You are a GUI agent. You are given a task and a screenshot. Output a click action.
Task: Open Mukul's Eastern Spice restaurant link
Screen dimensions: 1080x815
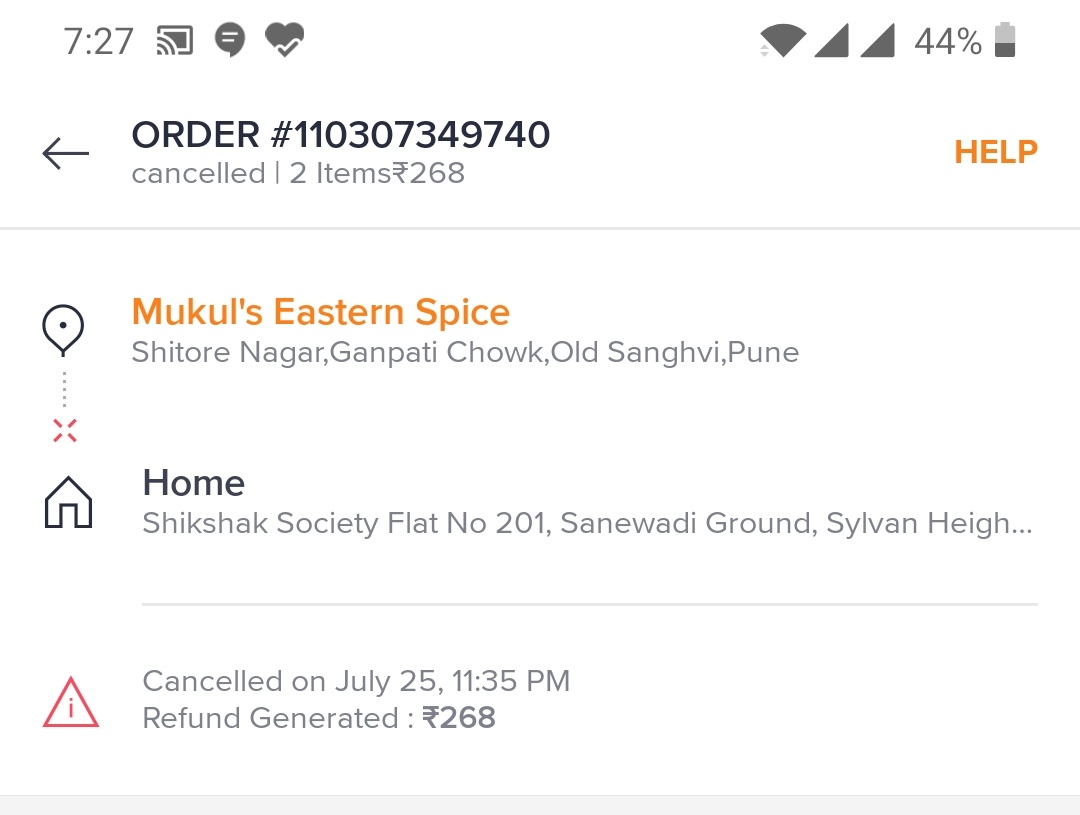pos(320,312)
